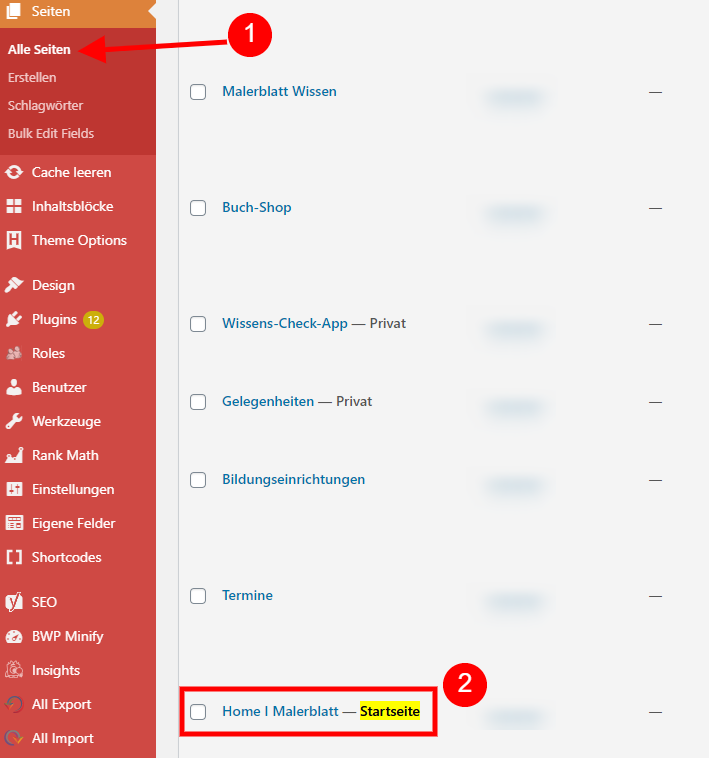Open the Bulk Edit Fields submenu item
This screenshot has width=709, height=758.
click(51, 133)
